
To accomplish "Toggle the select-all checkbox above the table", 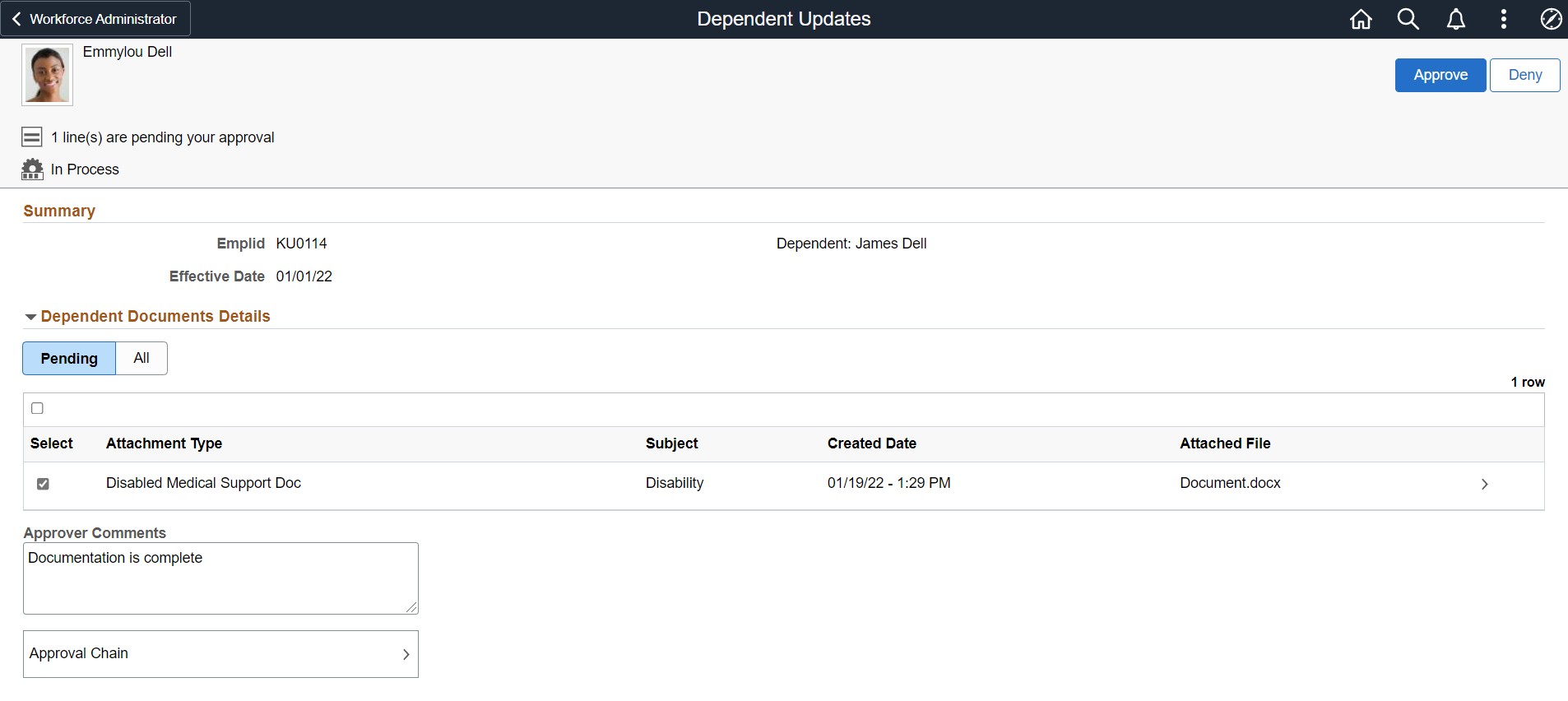I will tap(37, 408).
